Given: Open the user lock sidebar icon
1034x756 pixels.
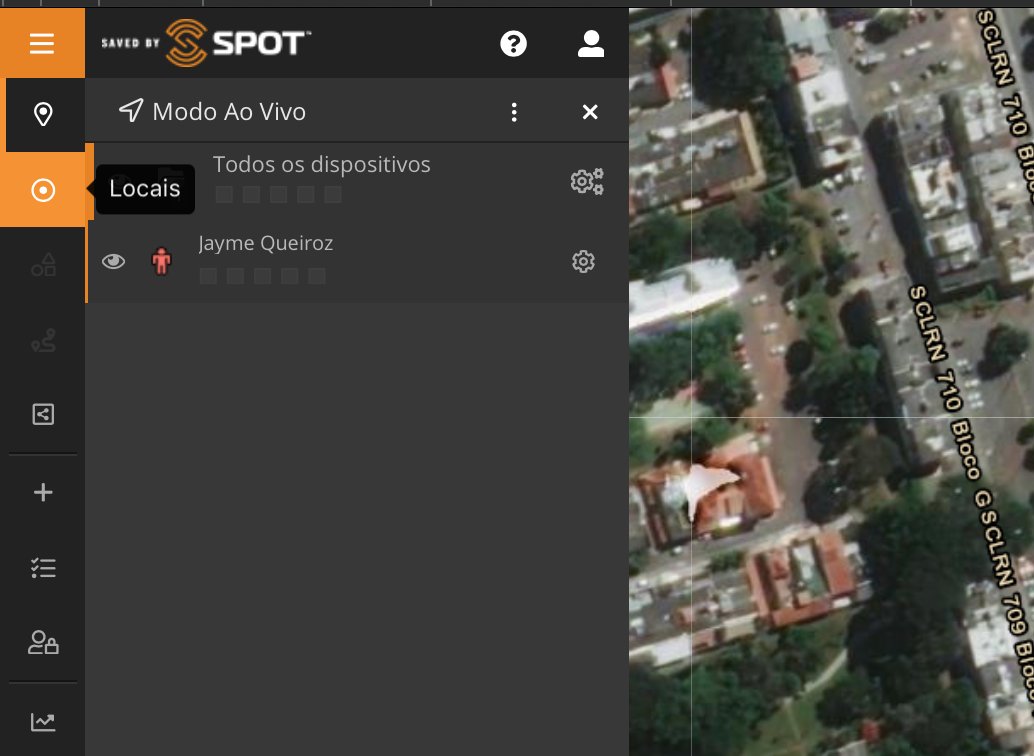Looking at the screenshot, I should [x=43, y=643].
